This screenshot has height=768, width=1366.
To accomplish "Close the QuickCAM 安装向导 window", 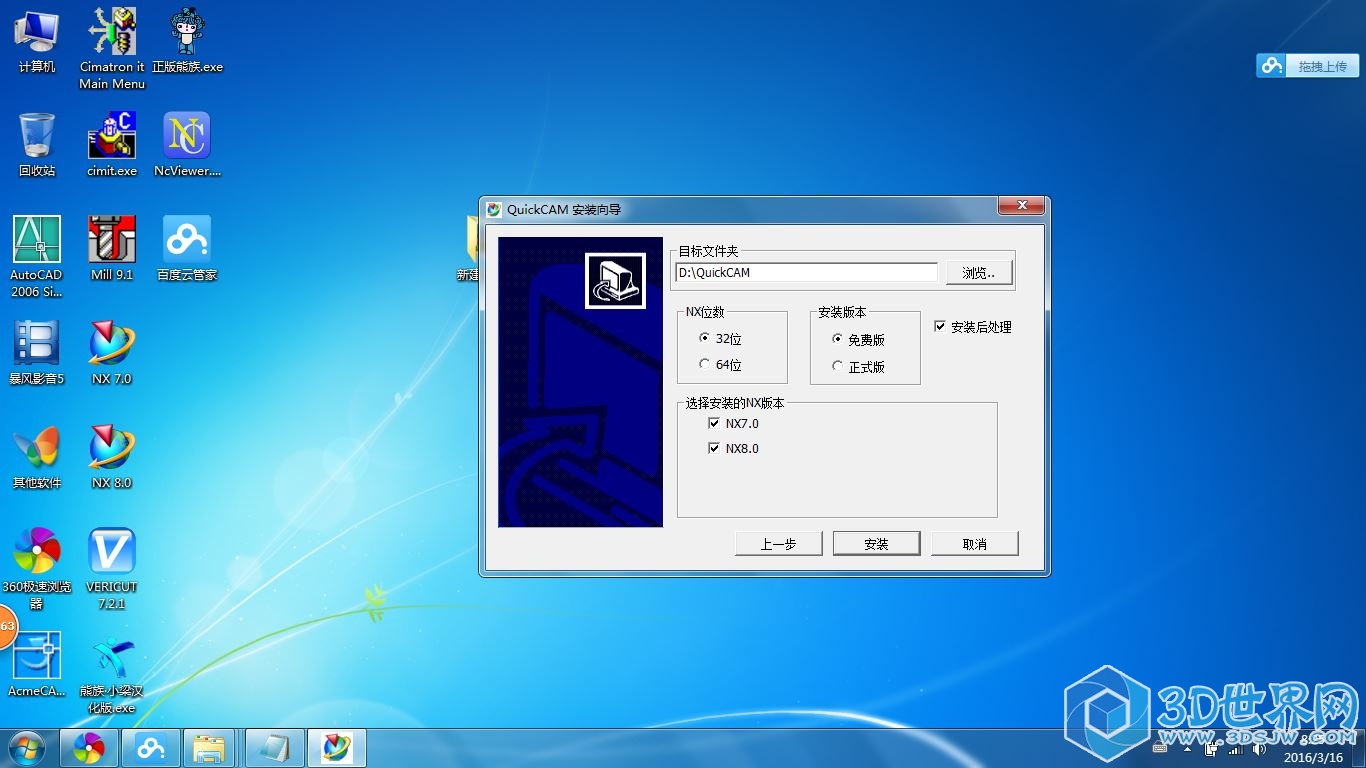I will pos(1022,206).
